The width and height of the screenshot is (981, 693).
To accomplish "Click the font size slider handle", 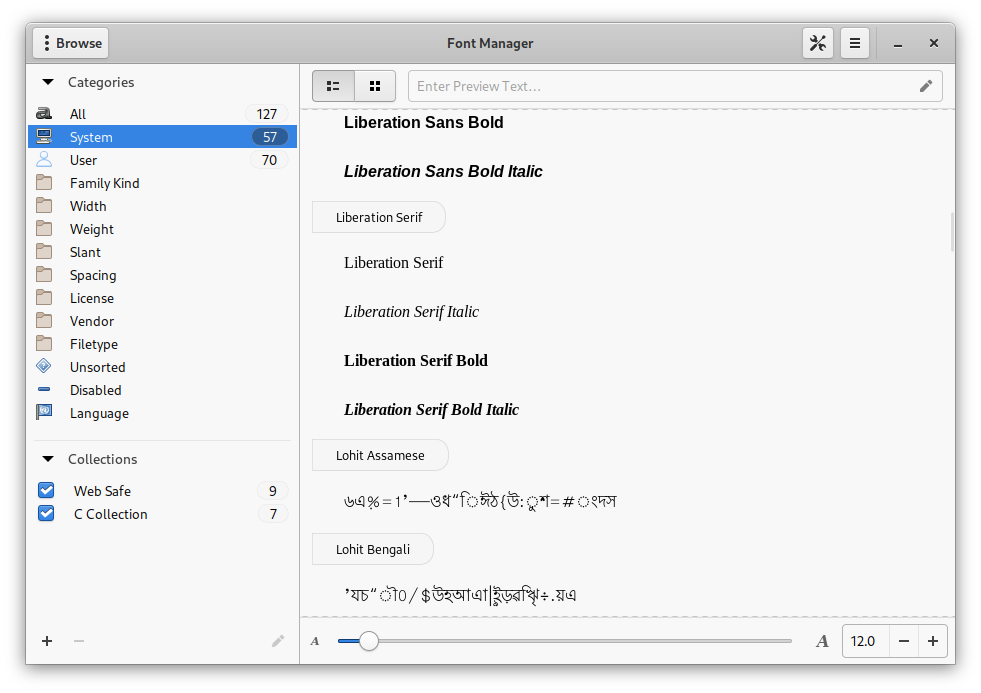I will coord(369,641).
